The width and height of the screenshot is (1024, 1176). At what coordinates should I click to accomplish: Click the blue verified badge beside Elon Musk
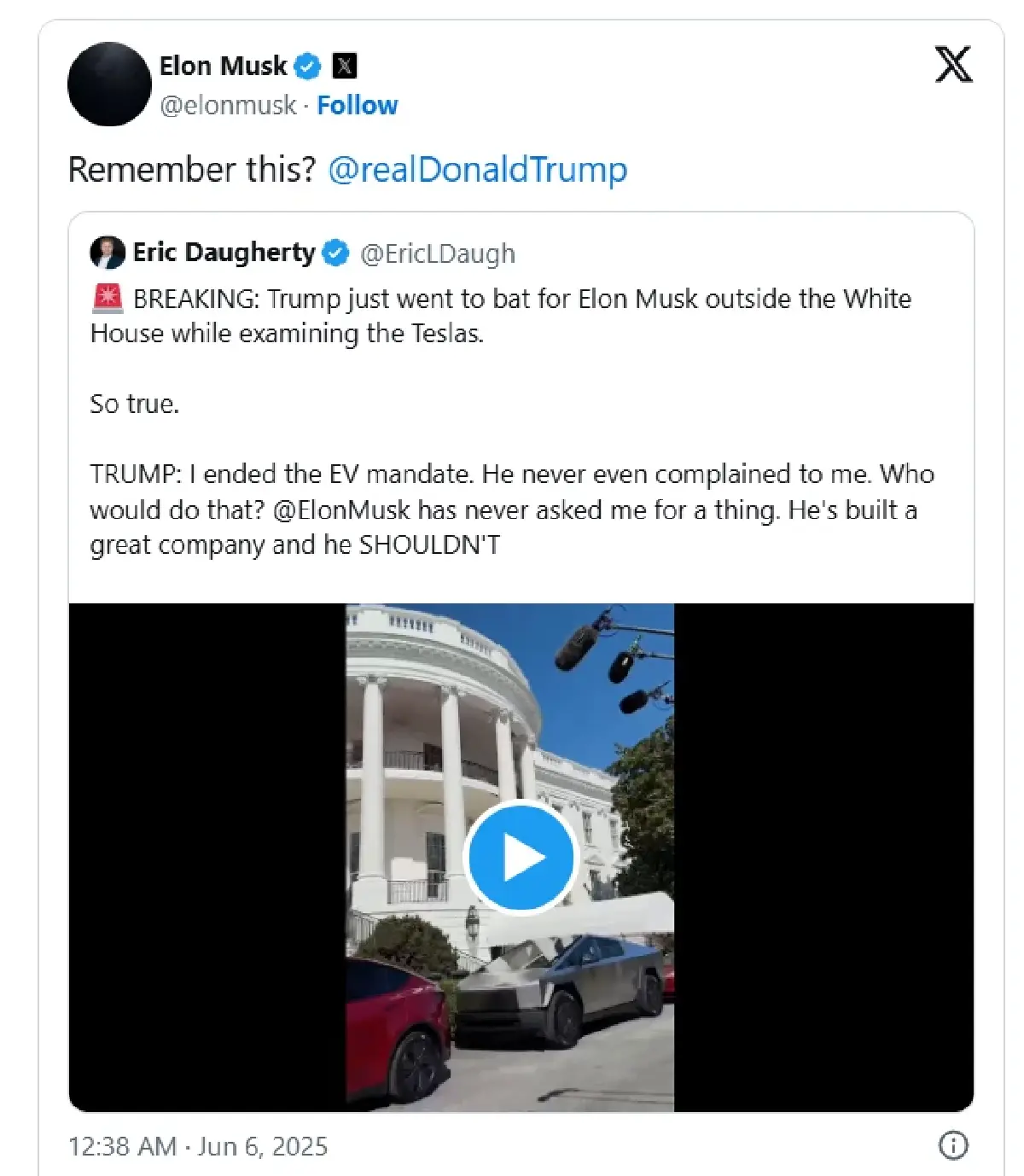[x=307, y=66]
